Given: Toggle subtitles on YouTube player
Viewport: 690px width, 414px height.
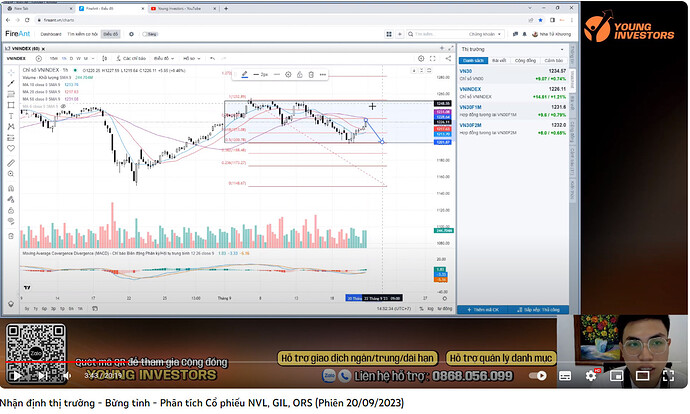Looking at the screenshot, I should click(565, 376).
